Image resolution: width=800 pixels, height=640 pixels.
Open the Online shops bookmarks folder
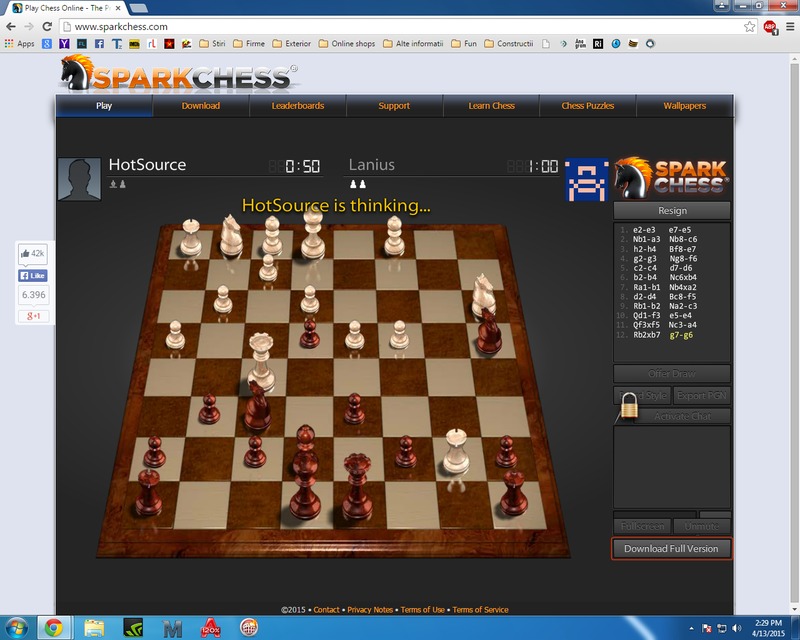347,44
